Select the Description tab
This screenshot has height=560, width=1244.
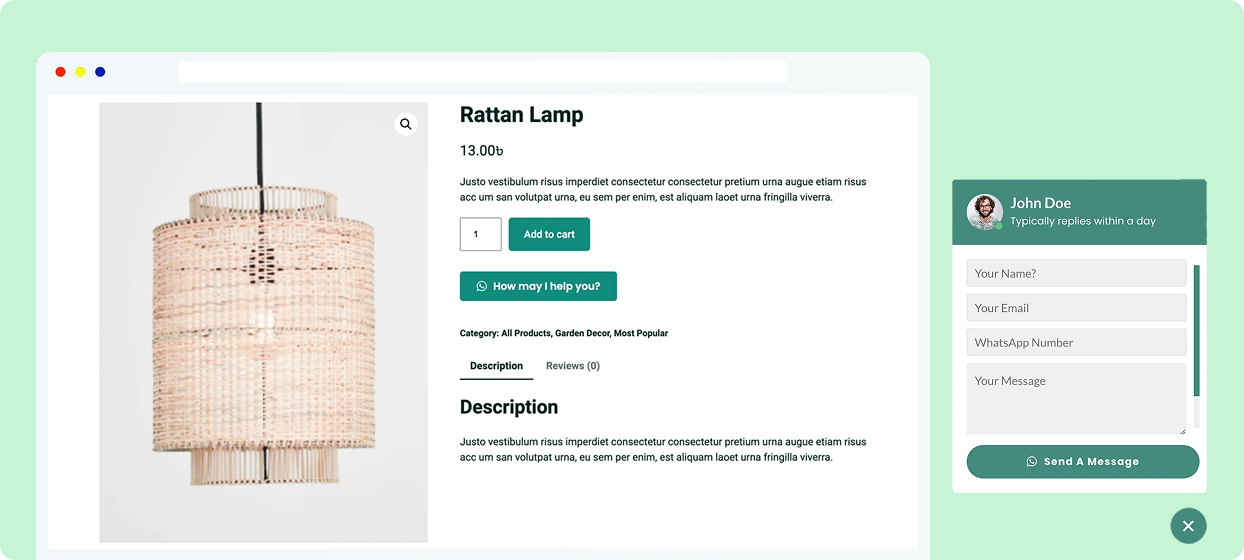(x=496, y=366)
